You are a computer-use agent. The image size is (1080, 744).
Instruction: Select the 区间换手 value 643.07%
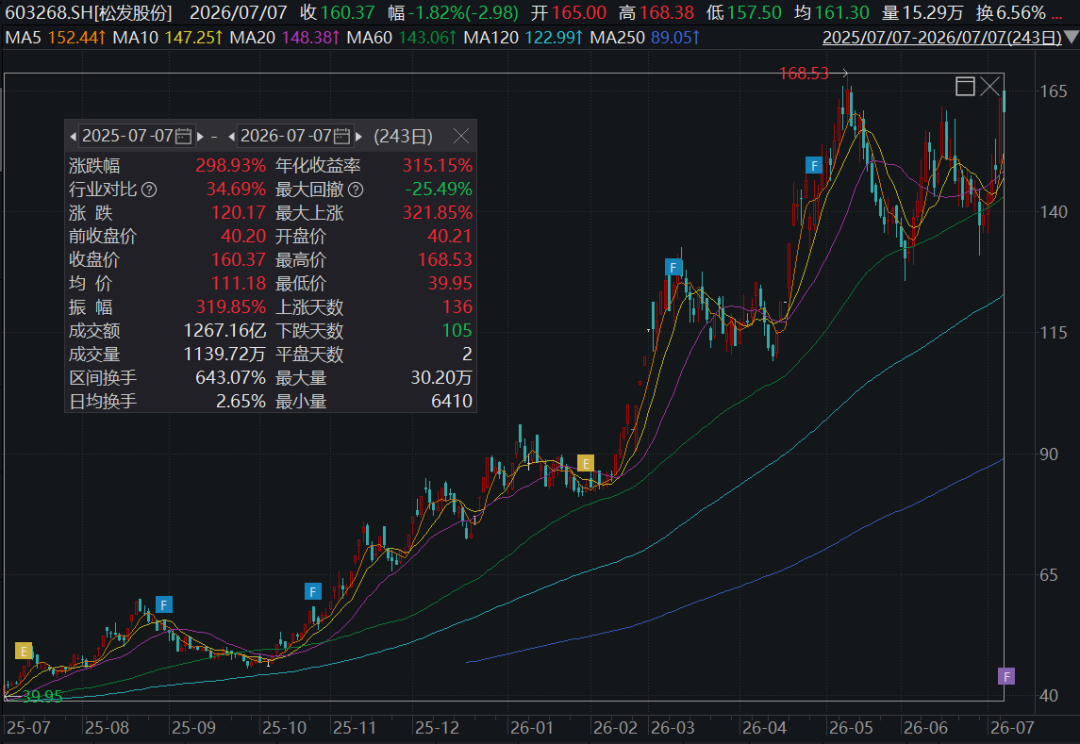click(x=231, y=378)
